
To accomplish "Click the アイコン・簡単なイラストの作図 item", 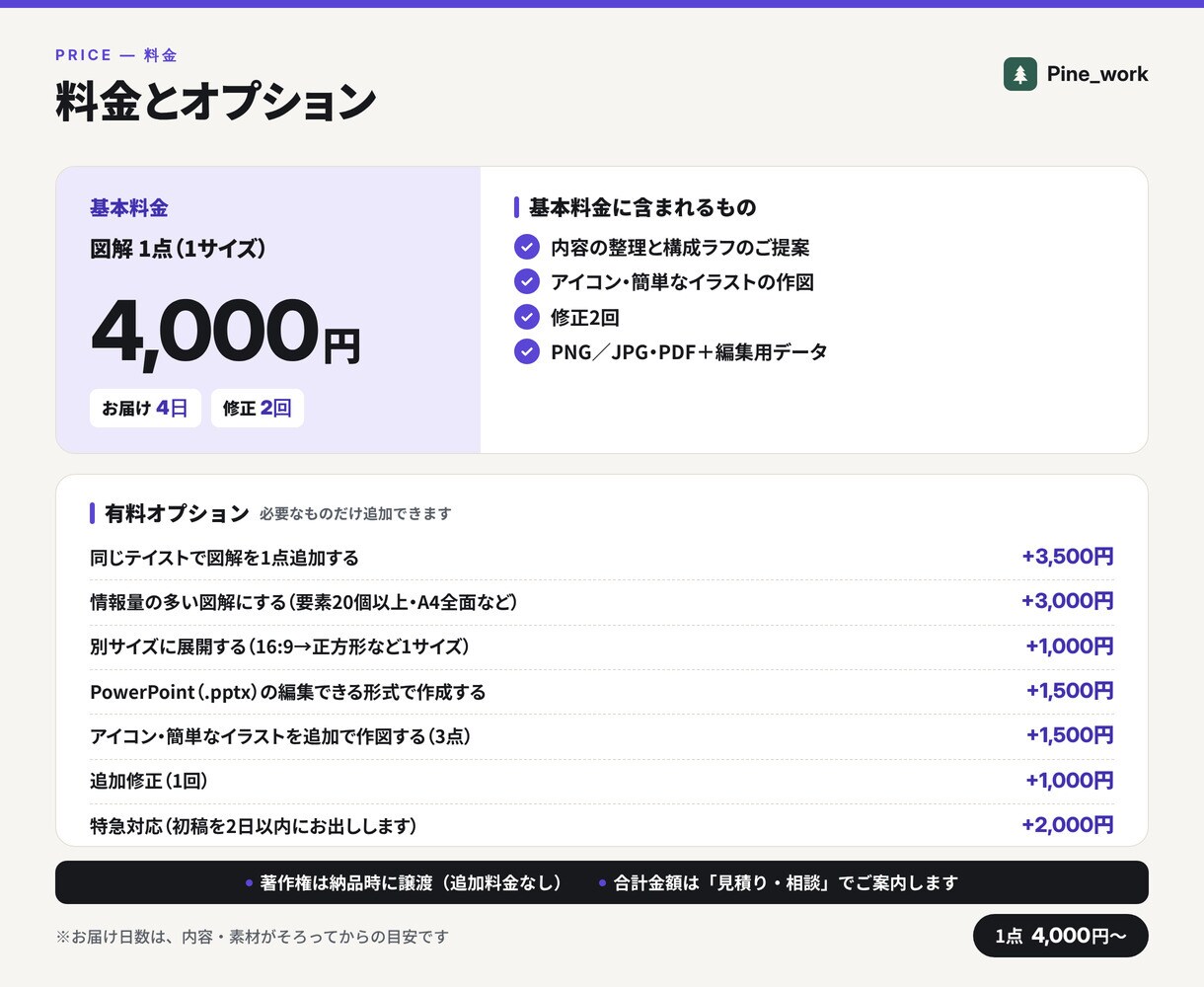I will 682,281.
